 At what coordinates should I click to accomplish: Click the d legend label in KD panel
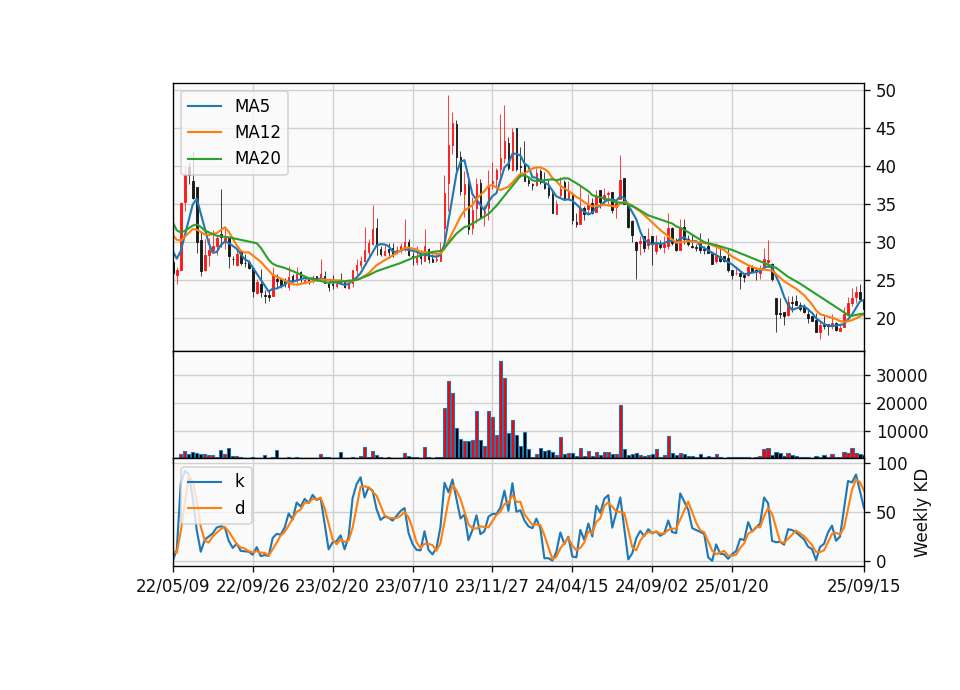[239, 508]
